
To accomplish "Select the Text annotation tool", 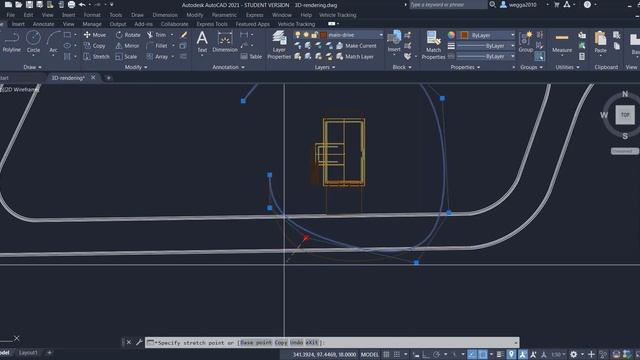I will coord(202,42).
